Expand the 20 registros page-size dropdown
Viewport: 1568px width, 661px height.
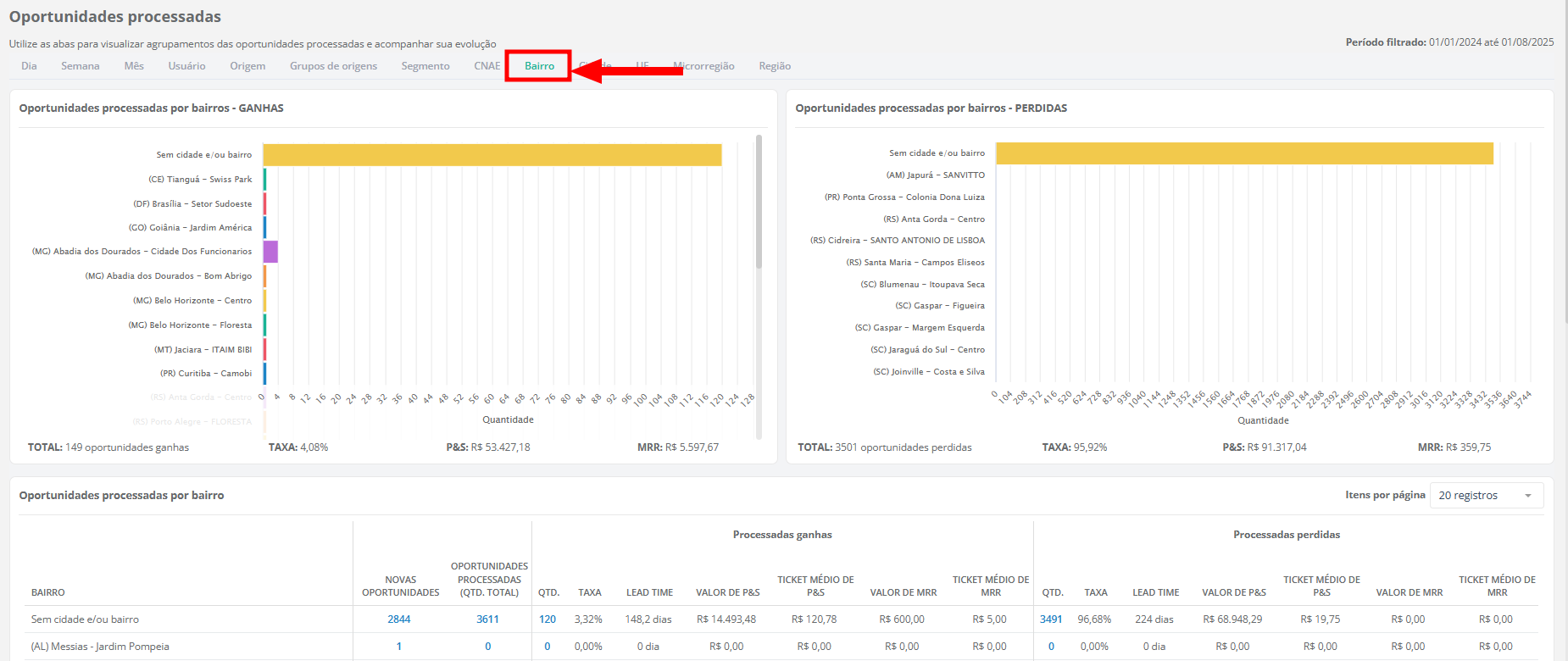(1486, 496)
